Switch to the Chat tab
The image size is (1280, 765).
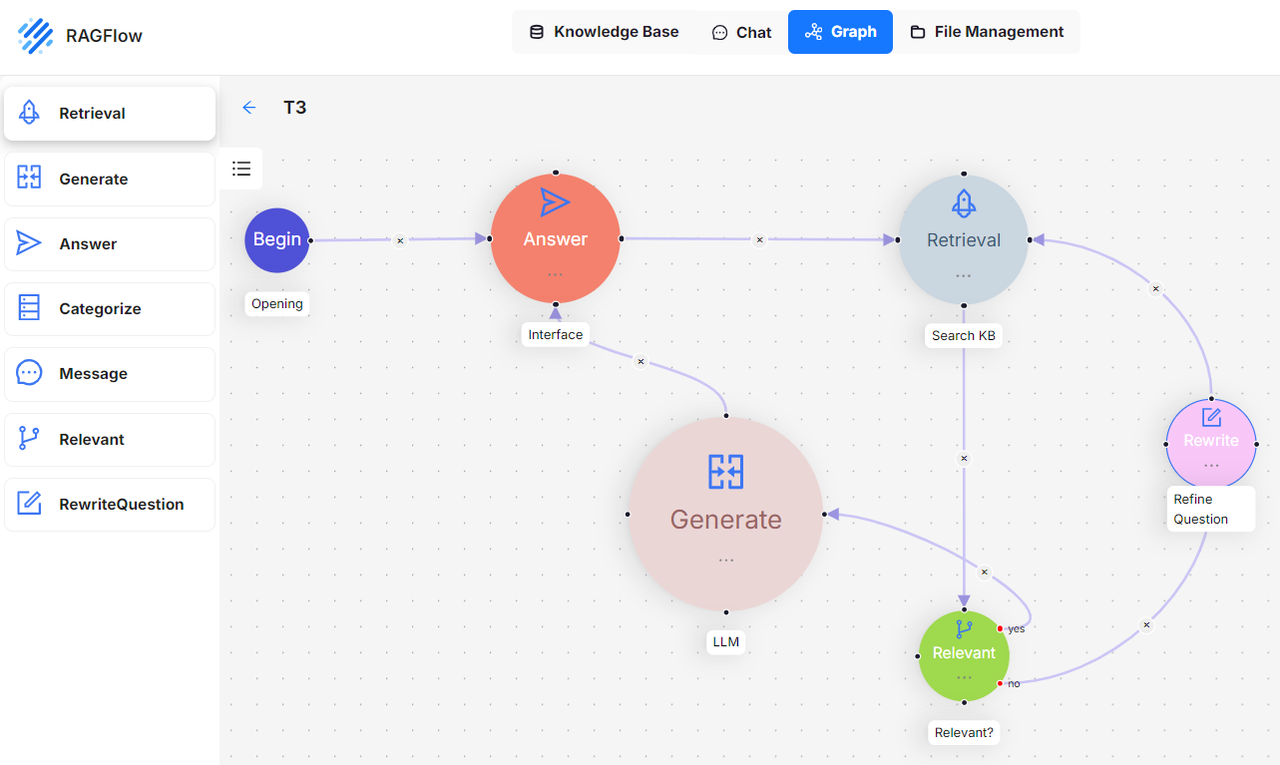click(x=741, y=32)
